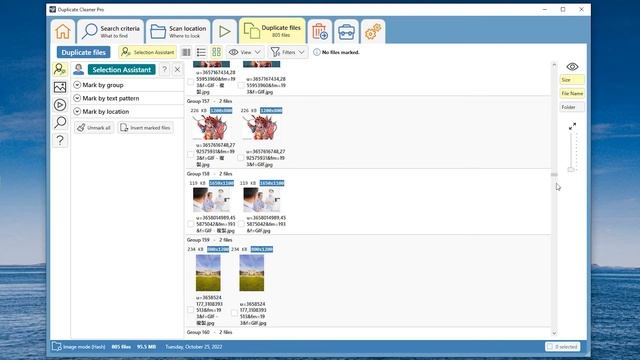640x360 pixels.
Task: Open the search sidebar magnifier icon
Action: 60,122
